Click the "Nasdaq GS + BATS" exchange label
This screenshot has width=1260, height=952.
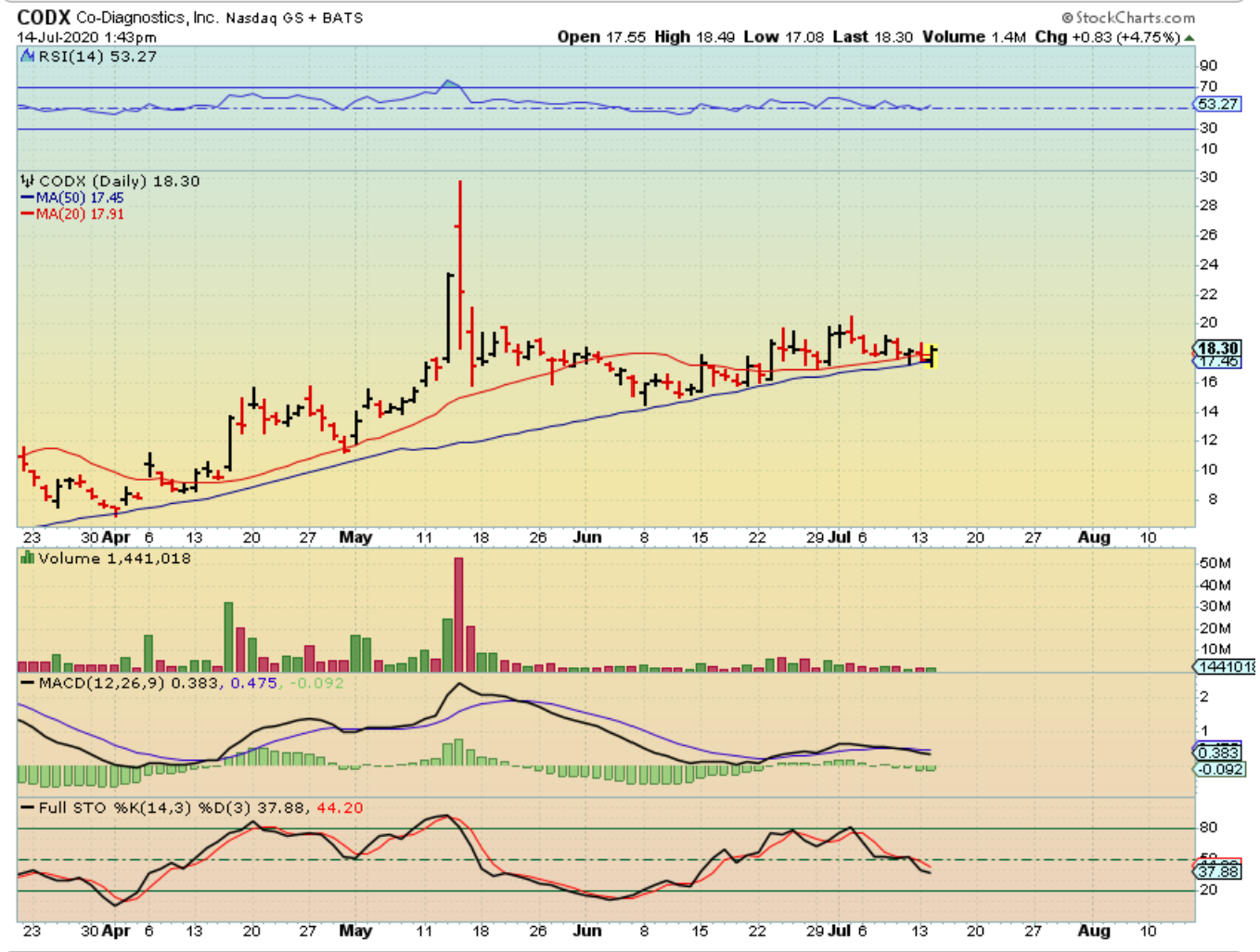[293, 18]
